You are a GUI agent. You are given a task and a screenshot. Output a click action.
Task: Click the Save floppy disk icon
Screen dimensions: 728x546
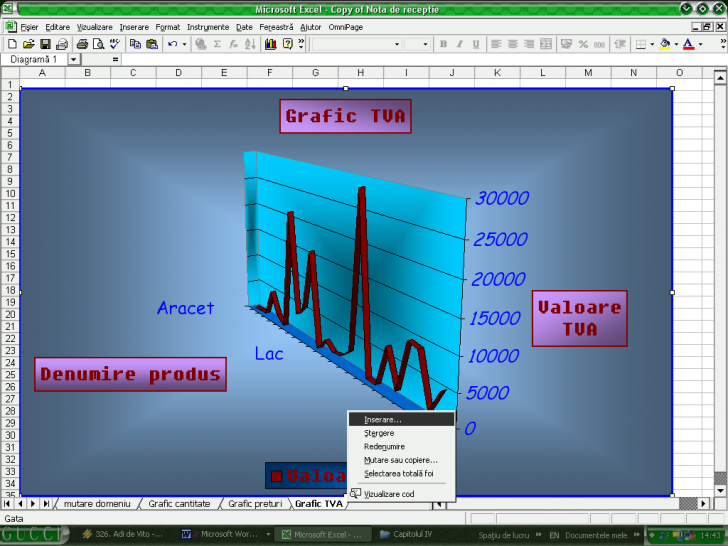pyautogui.click(x=44, y=44)
